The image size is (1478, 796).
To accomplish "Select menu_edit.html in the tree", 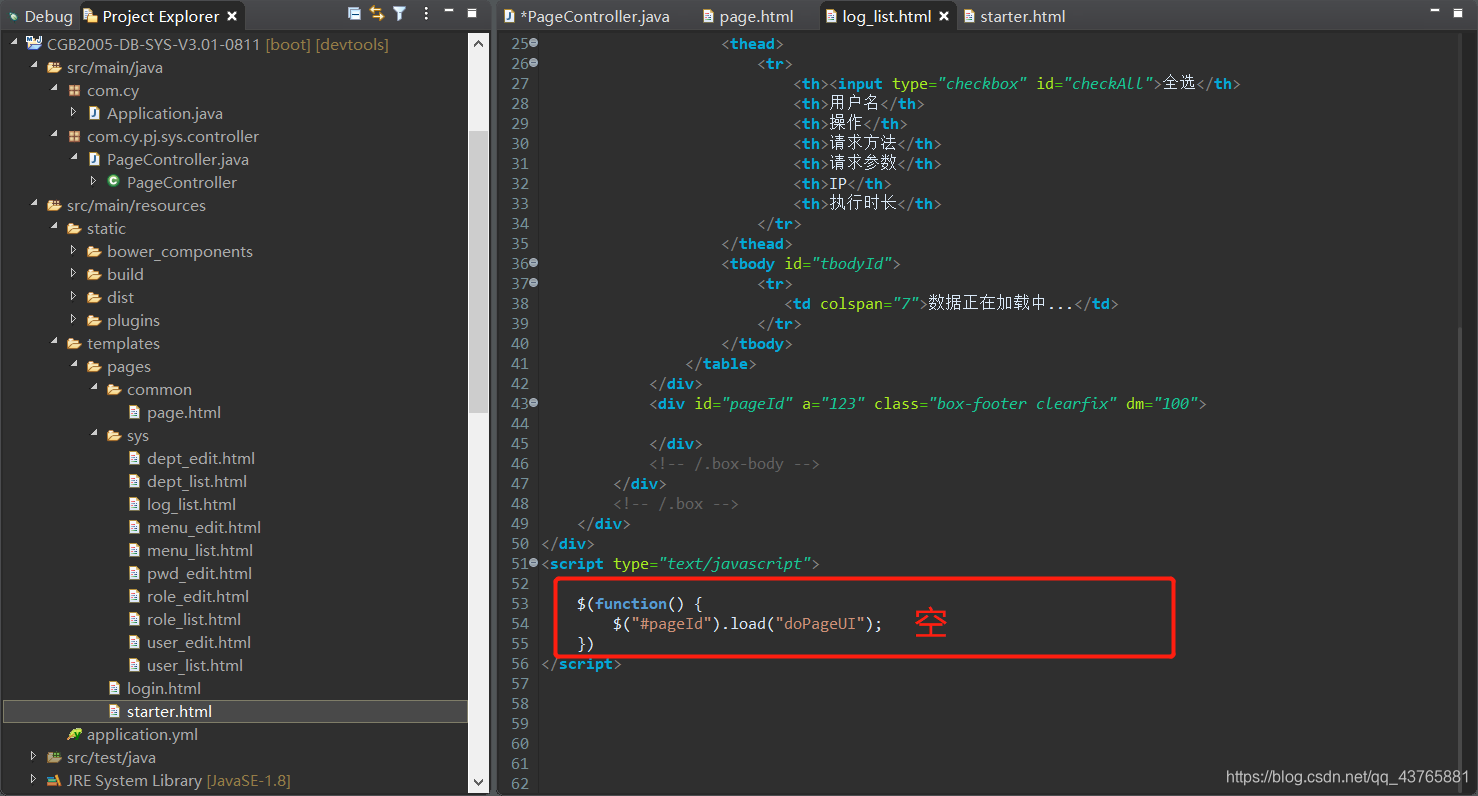I will click(204, 527).
